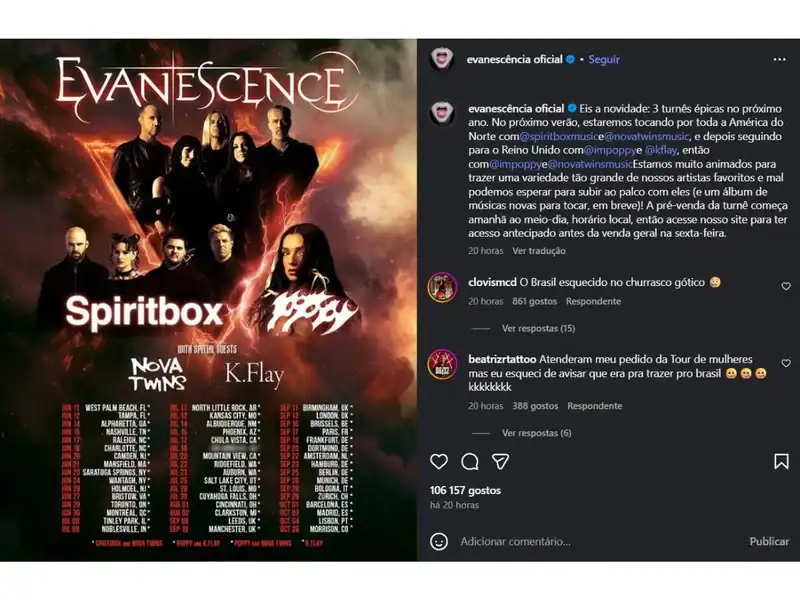Open emoji picker in comment box
Screen dimensions: 800x600
[x=439, y=541]
